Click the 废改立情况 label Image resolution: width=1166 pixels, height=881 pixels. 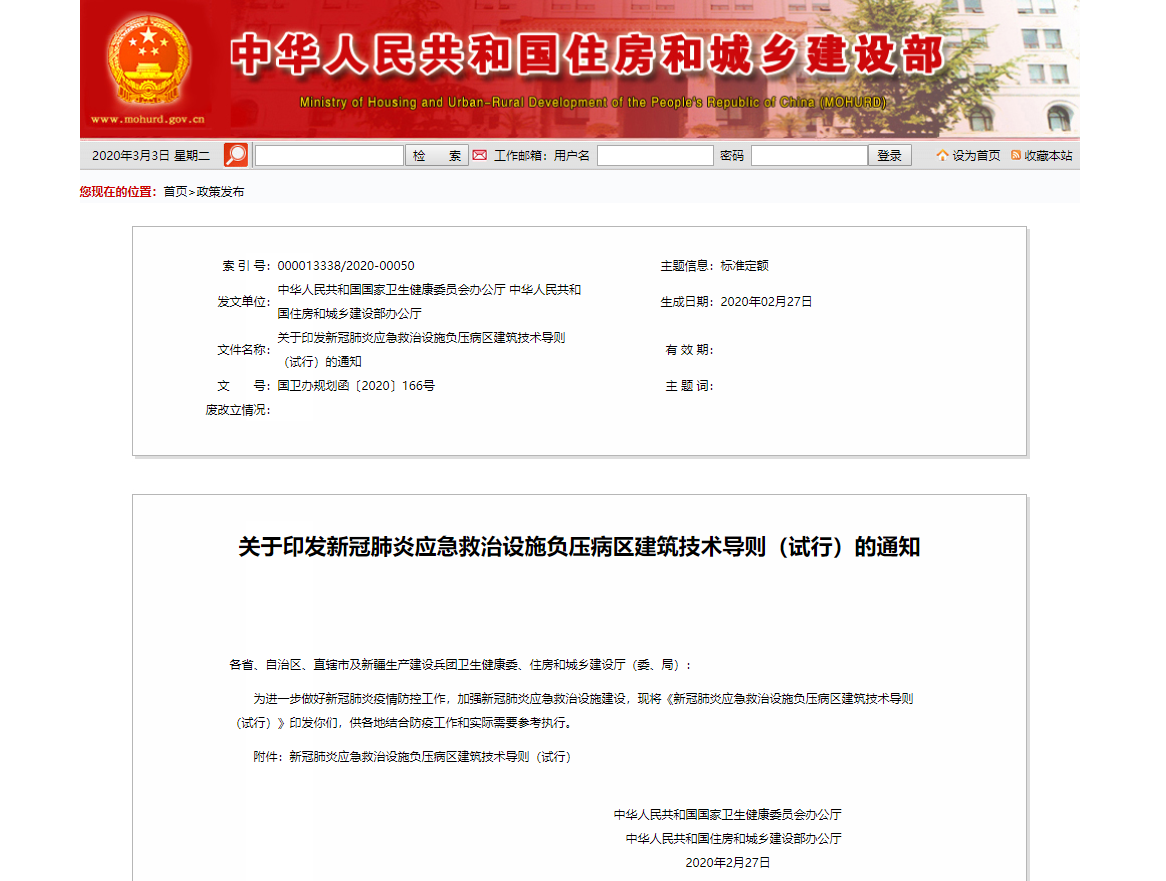tap(238, 410)
